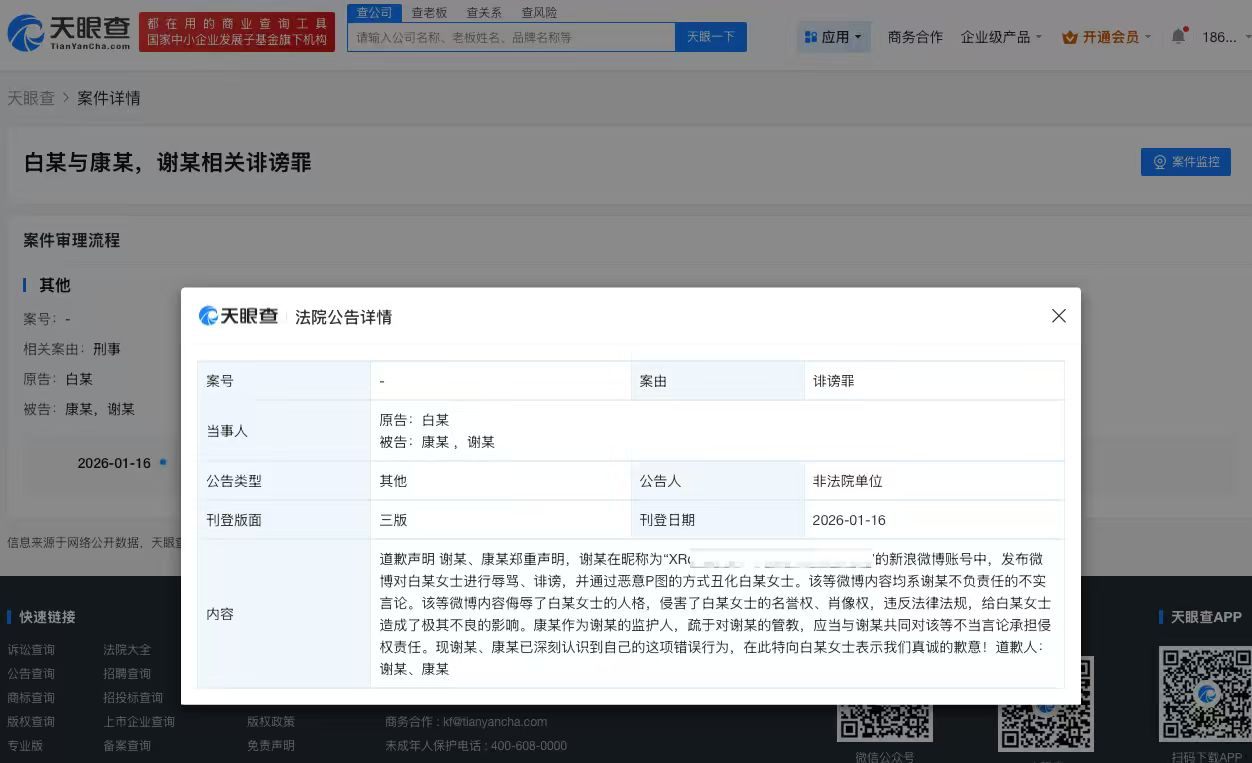Expand the 应用 dropdown menu
The height and width of the screenshot is (763, 1252).
tap(834, 36)
